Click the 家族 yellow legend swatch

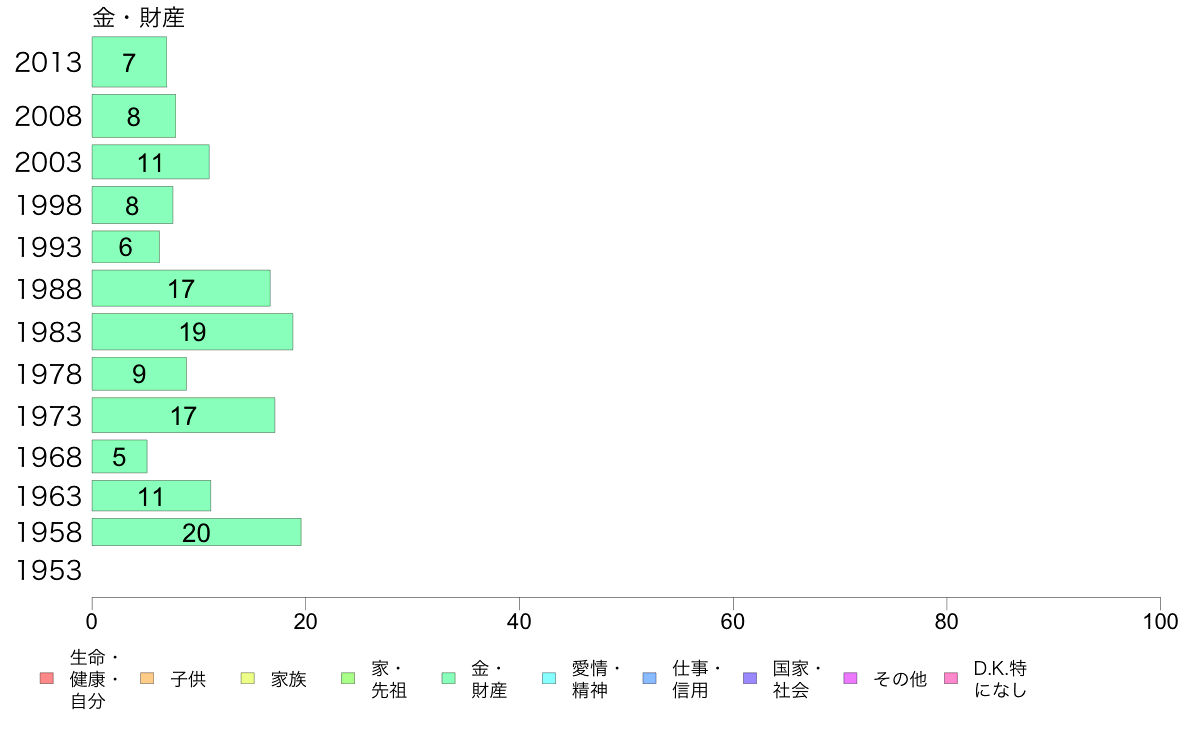(x=248, y=678)
